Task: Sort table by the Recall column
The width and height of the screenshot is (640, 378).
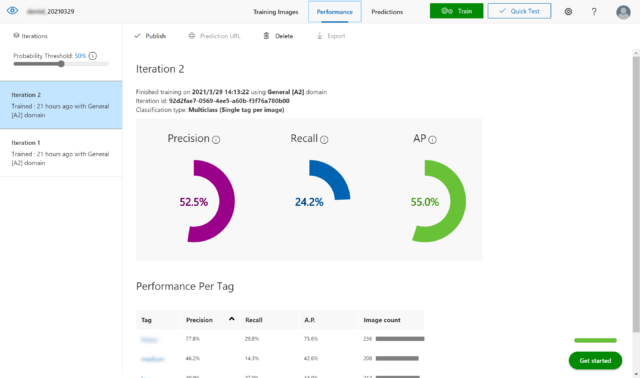Action: pos(253,320)
